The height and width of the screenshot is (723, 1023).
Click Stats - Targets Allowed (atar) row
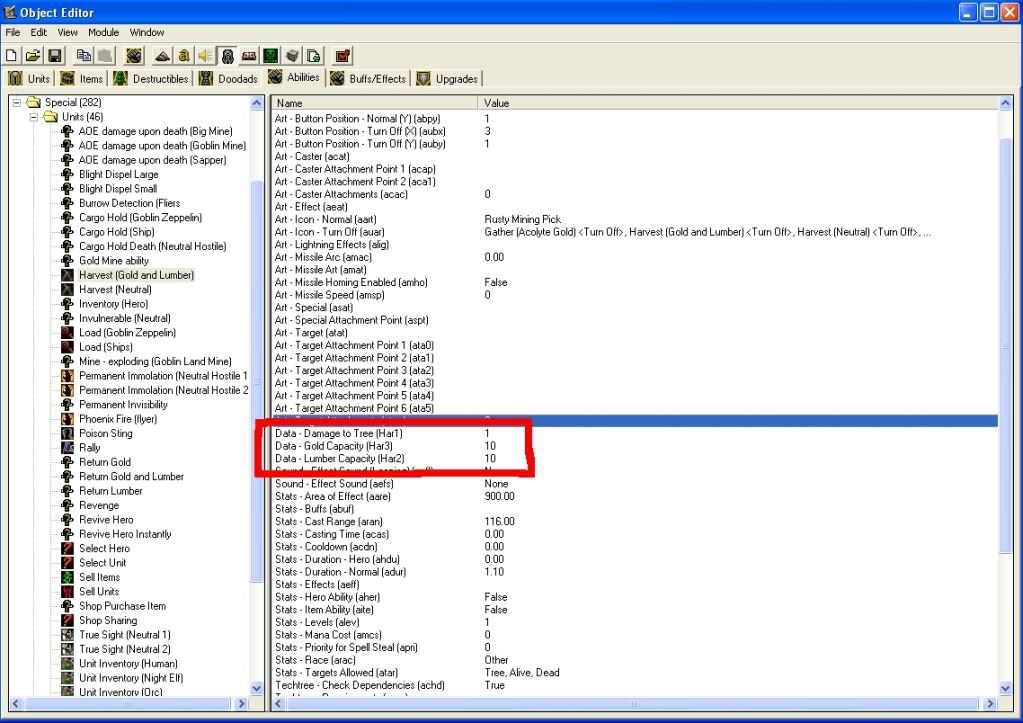[x=635, y=672]
